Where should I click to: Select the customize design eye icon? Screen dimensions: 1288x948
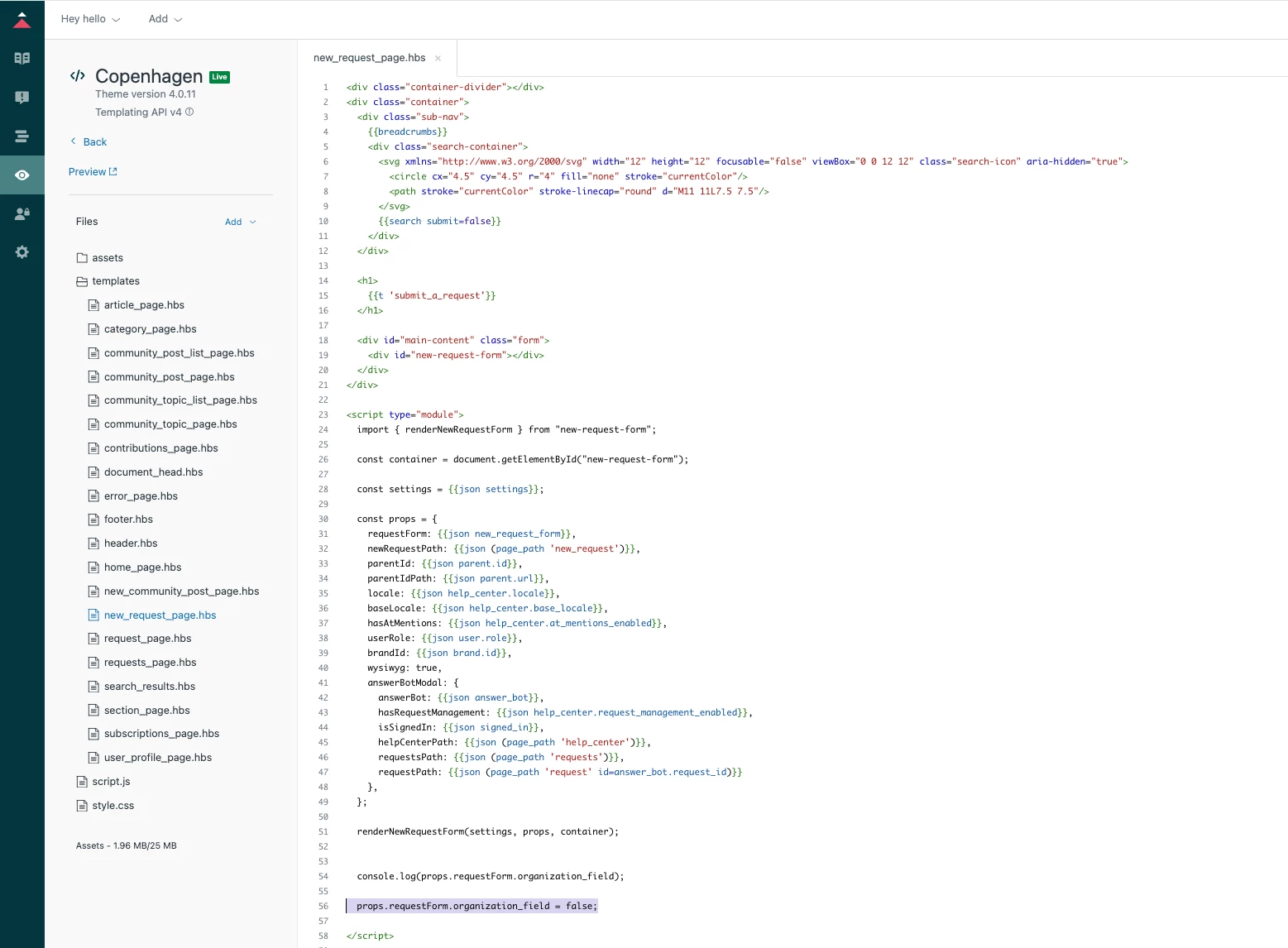(22, 175)
